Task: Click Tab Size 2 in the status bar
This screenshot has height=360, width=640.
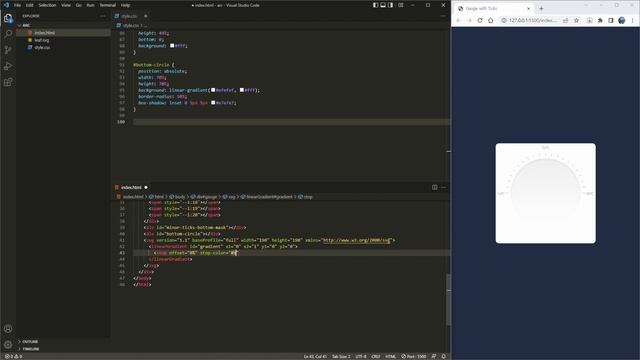Action: [x=341, y=356]
